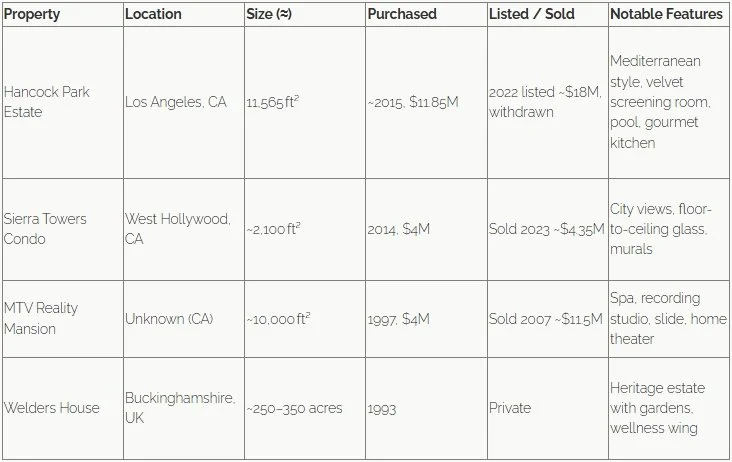This screenshot has height=462, width=732.
Task: Select the Welders House cell
Action: click(x=63, y=408)
